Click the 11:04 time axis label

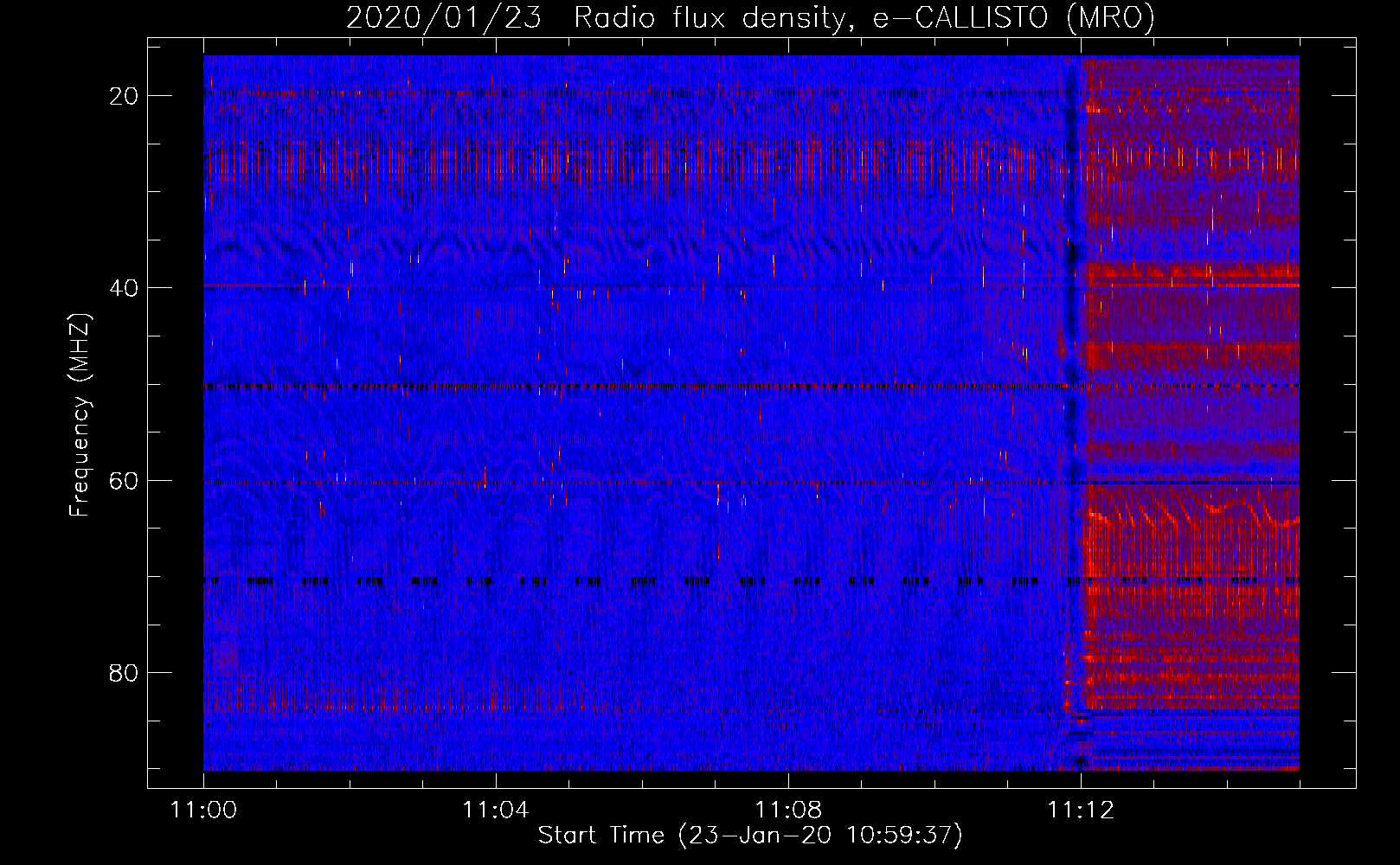[x=496, y=811]
